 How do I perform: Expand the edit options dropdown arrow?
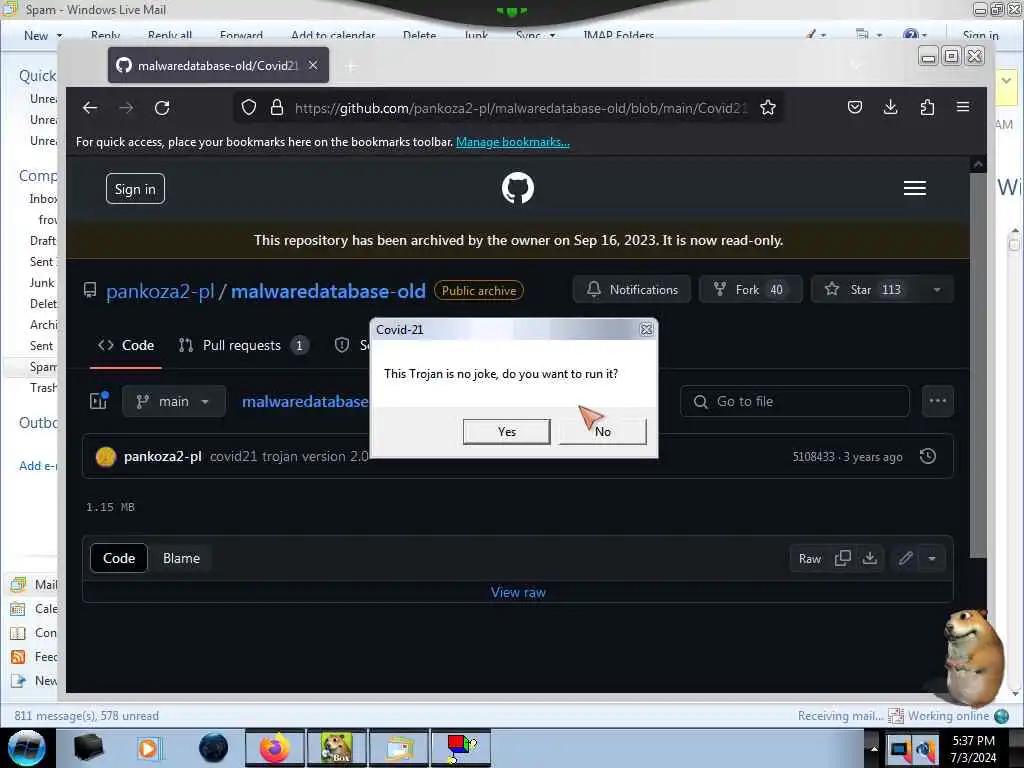click(x=932, y=558)
